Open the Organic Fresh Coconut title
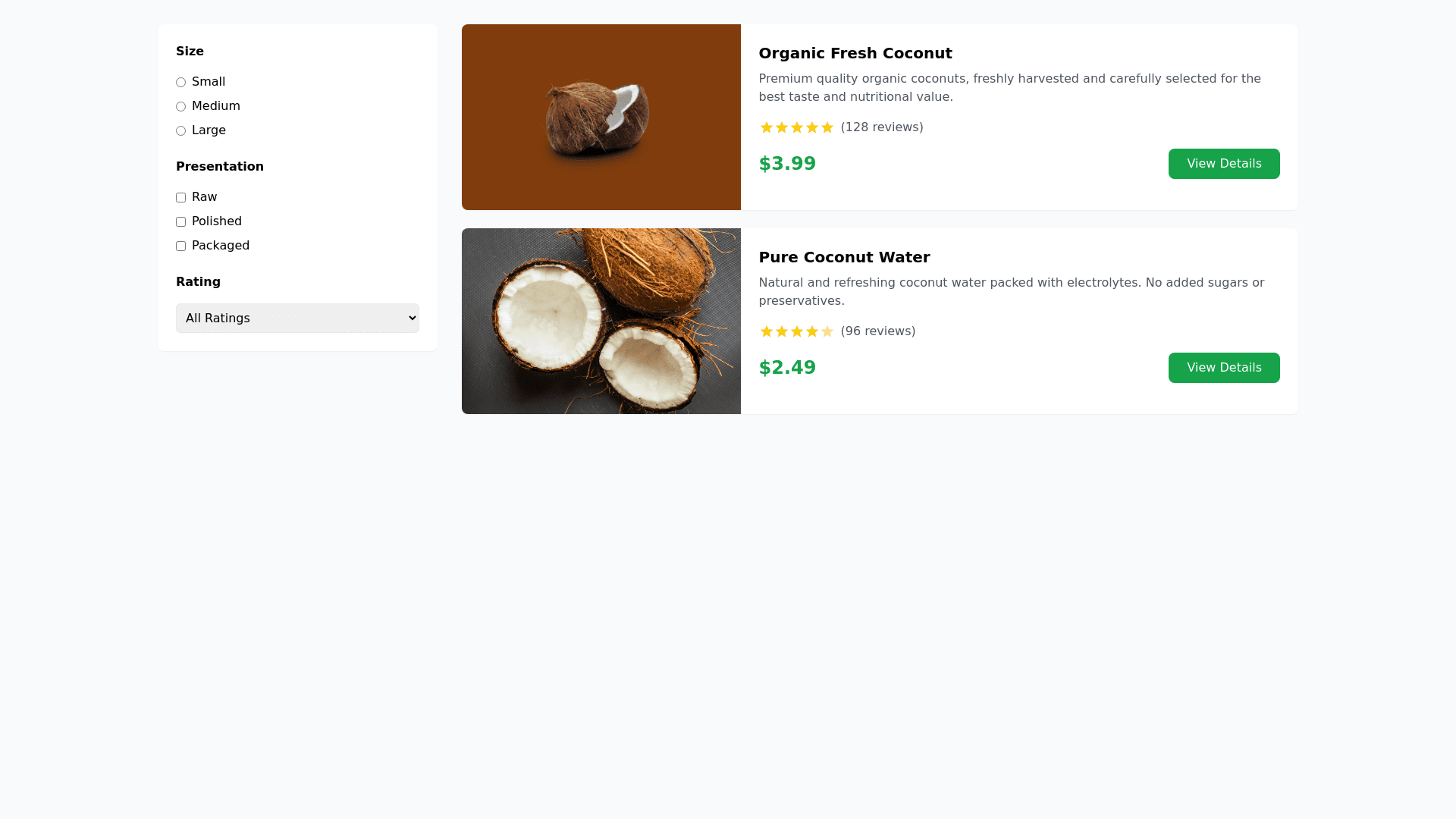 tap(855, 53)
